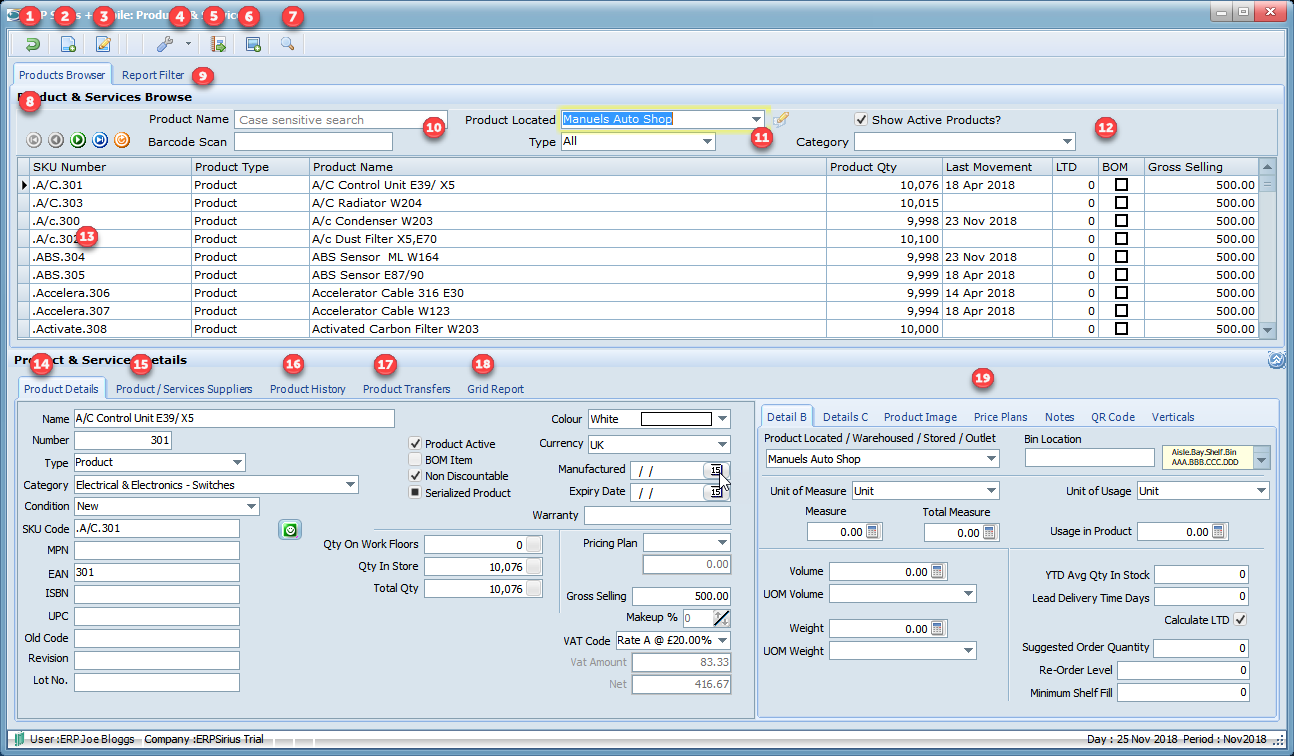Image resolution: width=1294 pixels, height=756 pixels.
Task: Click the green next record button
Action: [78, 140]
